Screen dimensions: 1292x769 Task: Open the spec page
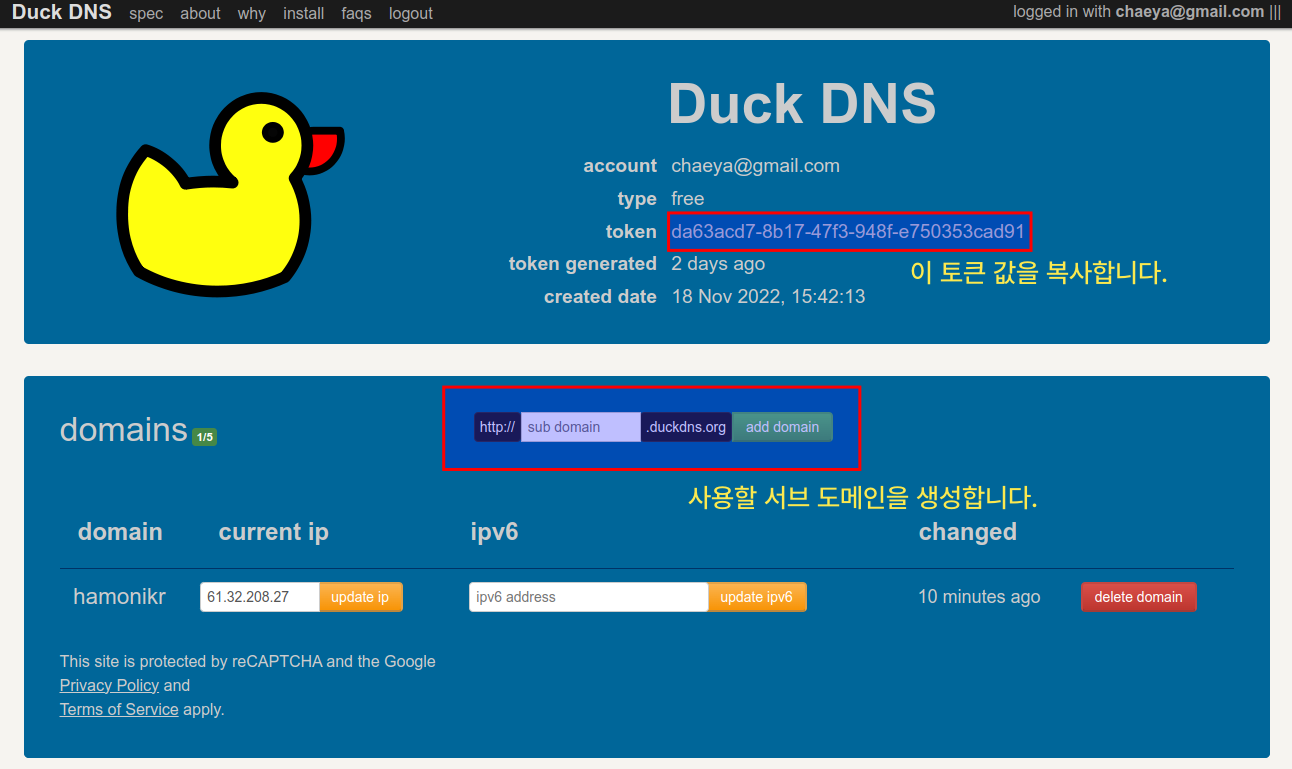click(x=146, y=14)
